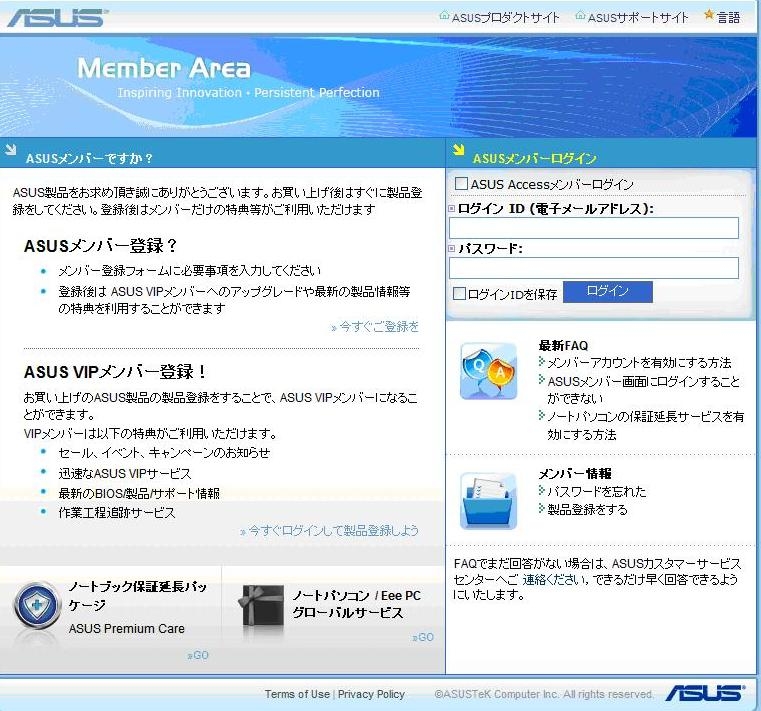
Task: Click GO under ASUS Premium Care
Action: pyautogui.click(x=198, y=655)
